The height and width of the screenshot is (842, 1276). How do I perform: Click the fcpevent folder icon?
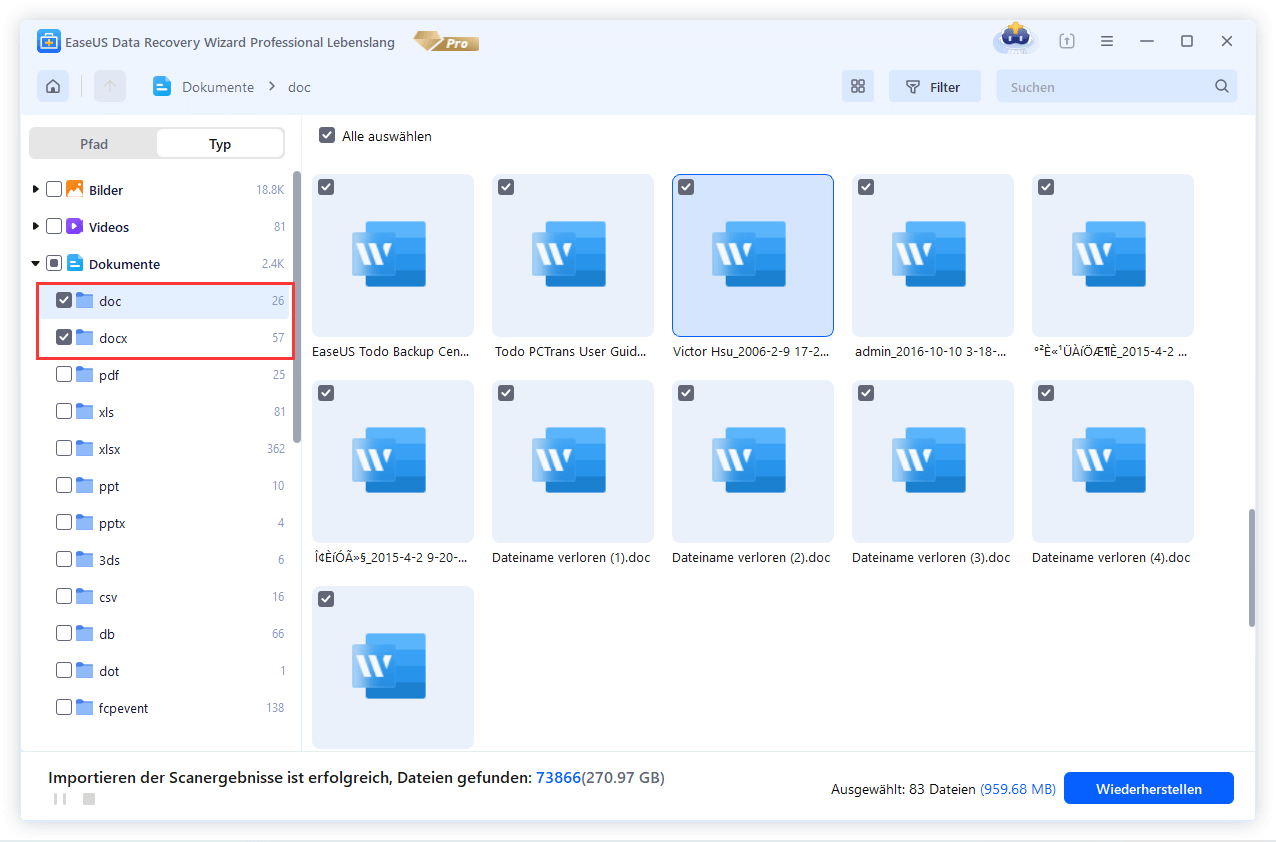tap(84, 708)
